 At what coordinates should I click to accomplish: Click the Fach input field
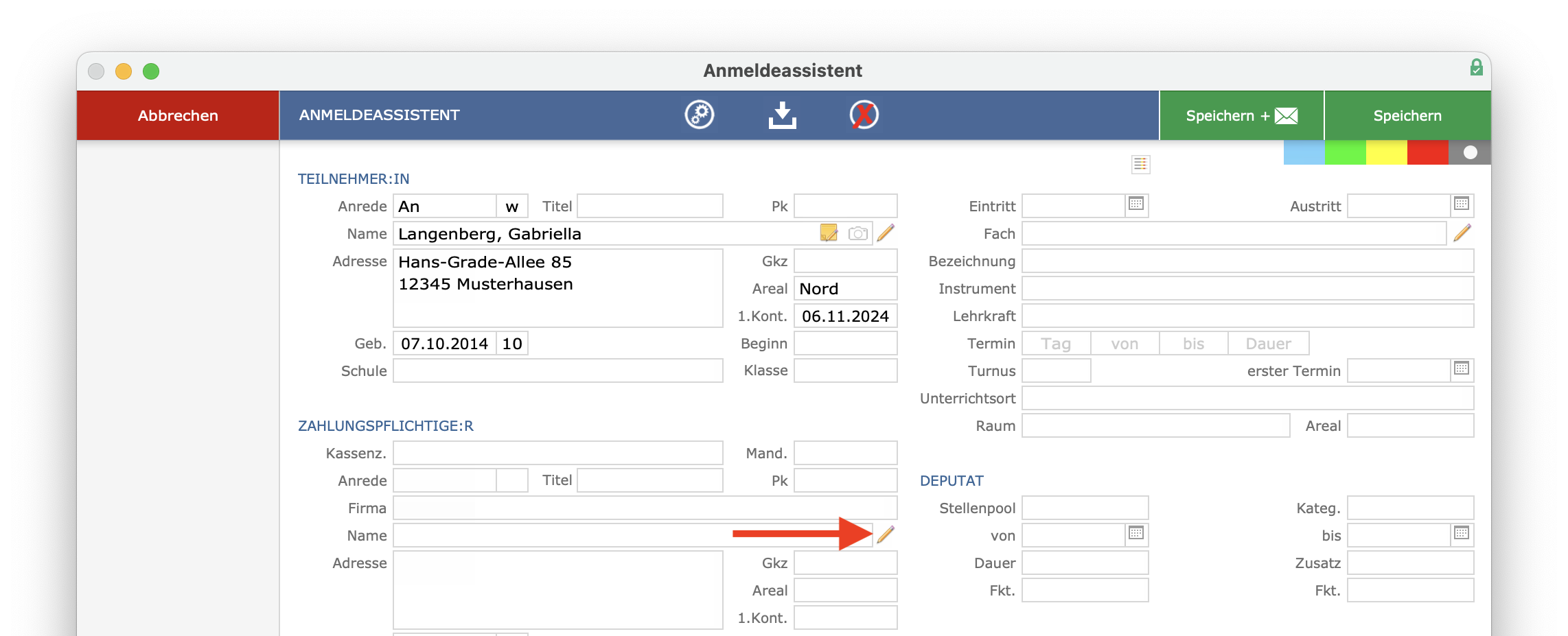pos(1234,233)
